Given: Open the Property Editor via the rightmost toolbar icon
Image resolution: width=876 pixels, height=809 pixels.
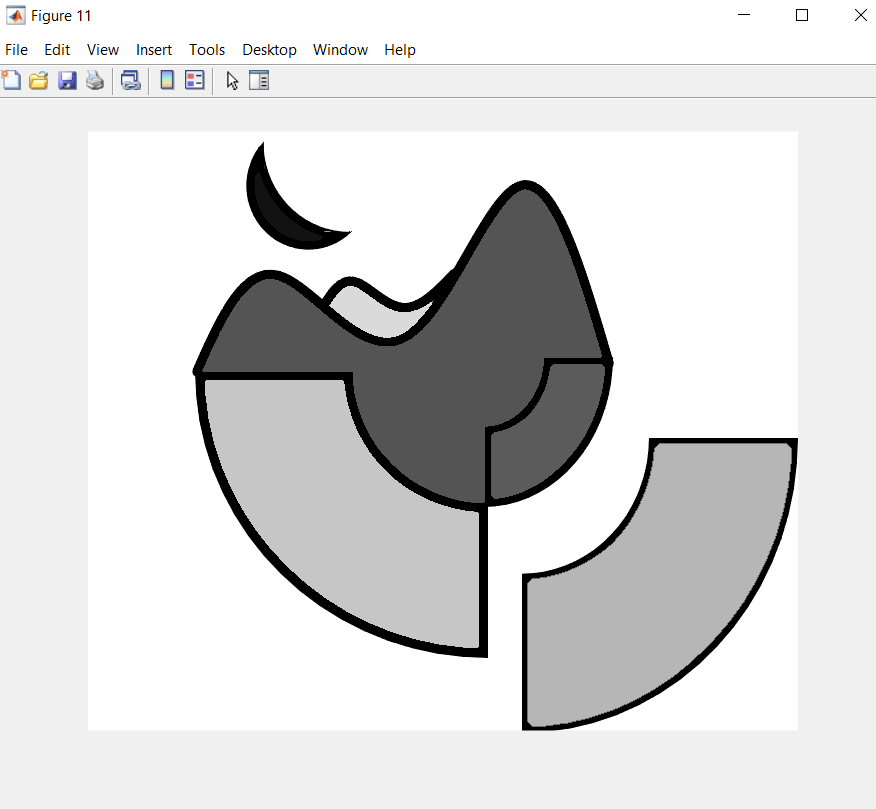Looking at the screenshot, I should tap(259, 80).
